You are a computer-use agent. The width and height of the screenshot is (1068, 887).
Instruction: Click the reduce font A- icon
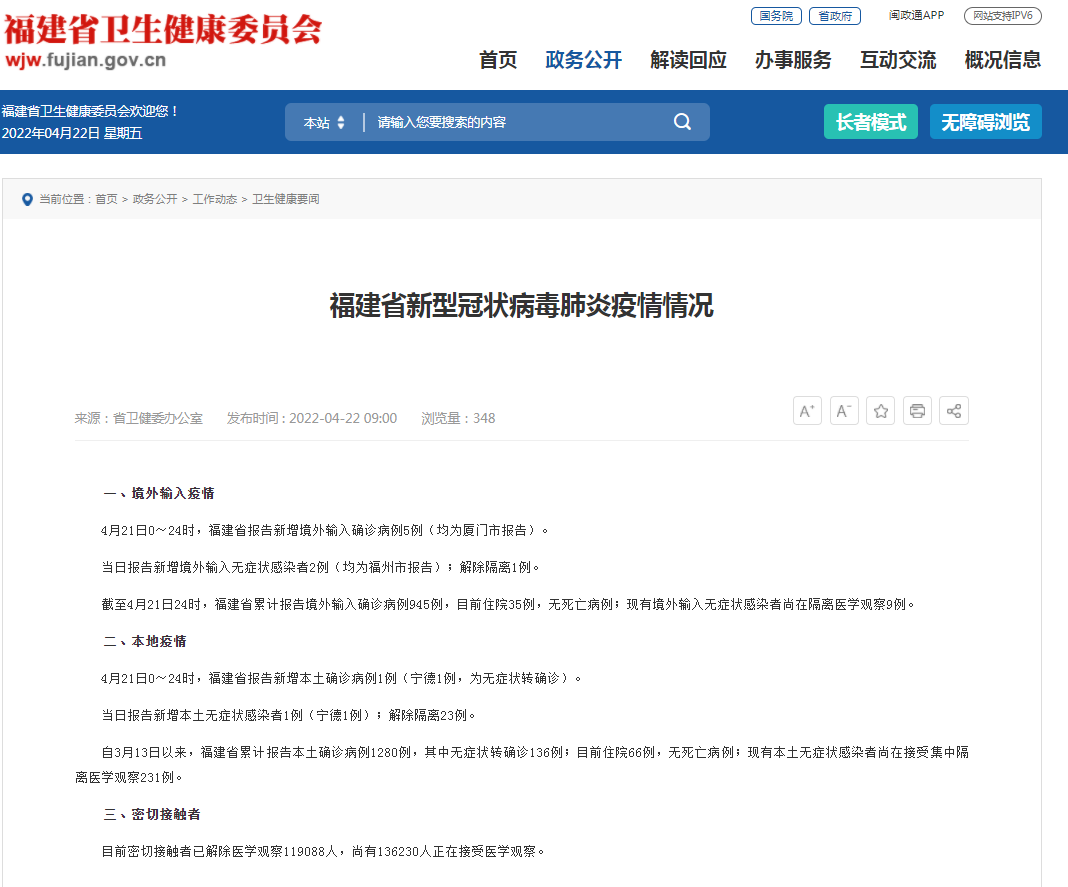click(x=844, y=410)
